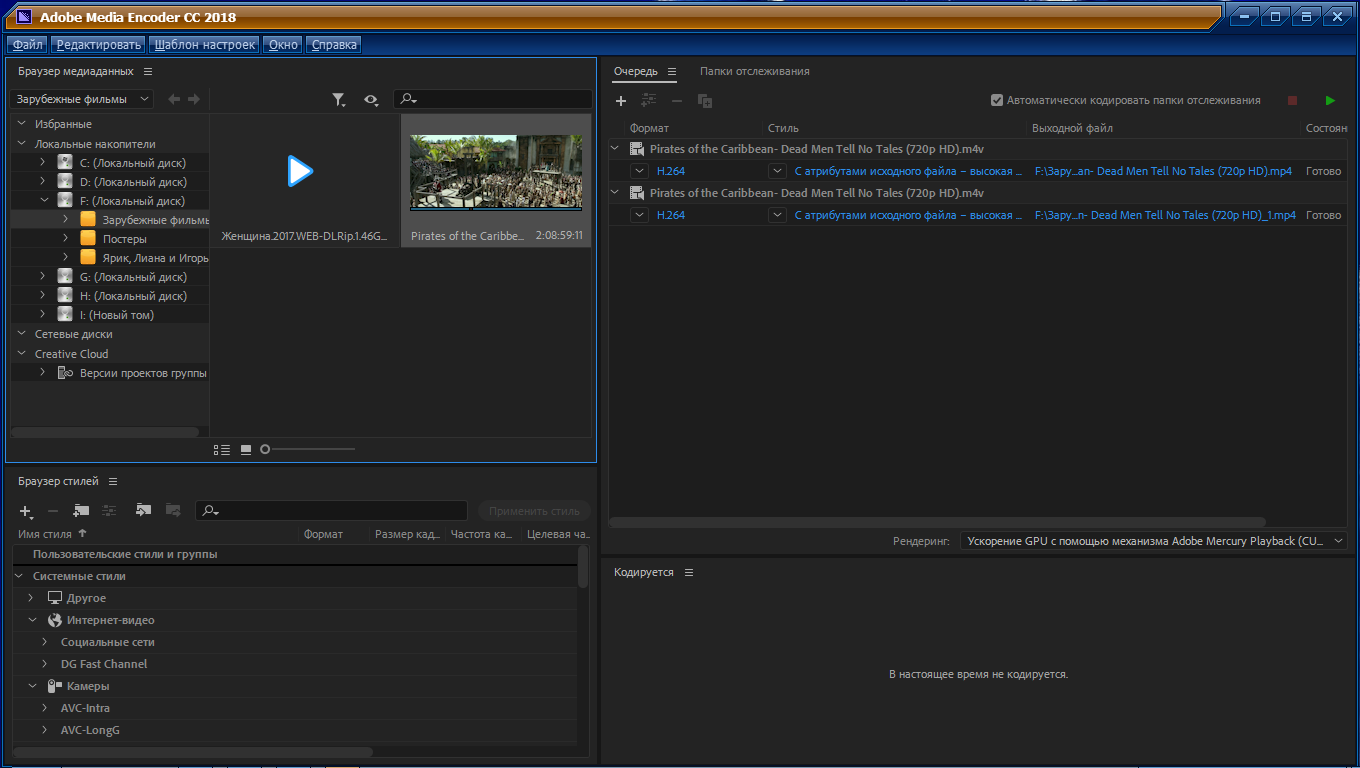Play the "Женщина.2017" video preview
Viewport: 1360px width, 768px height.
[x=300, y=171]
